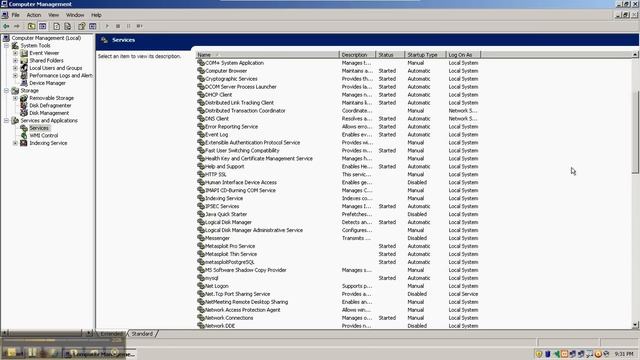
Task: Open the View menu
Action: tap(53, 15)
